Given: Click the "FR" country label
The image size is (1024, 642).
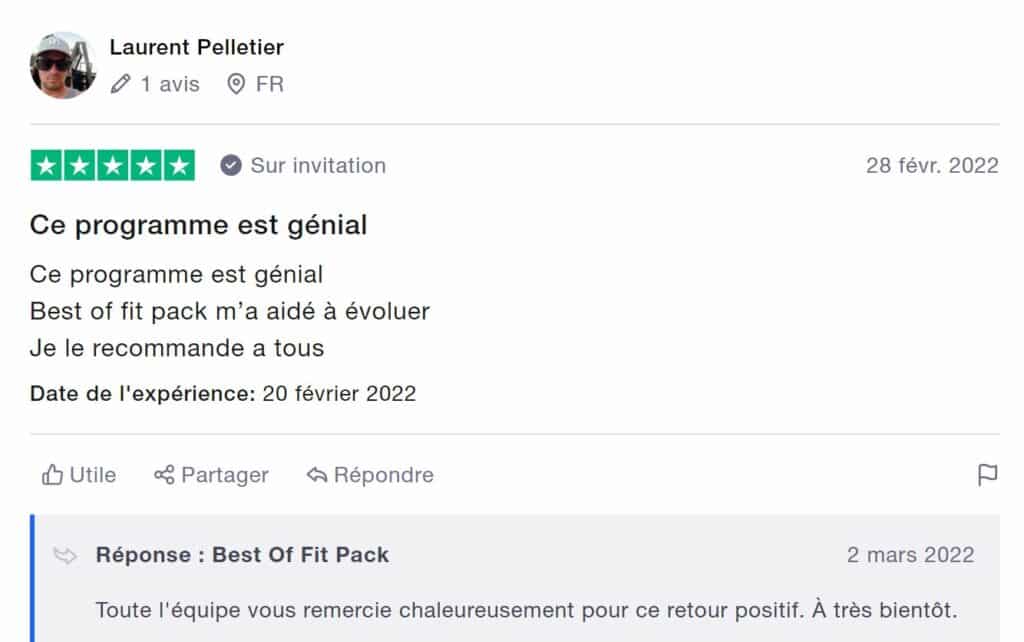Looking at the screenshot, I should pyautogui.click(x=270, y=85).
